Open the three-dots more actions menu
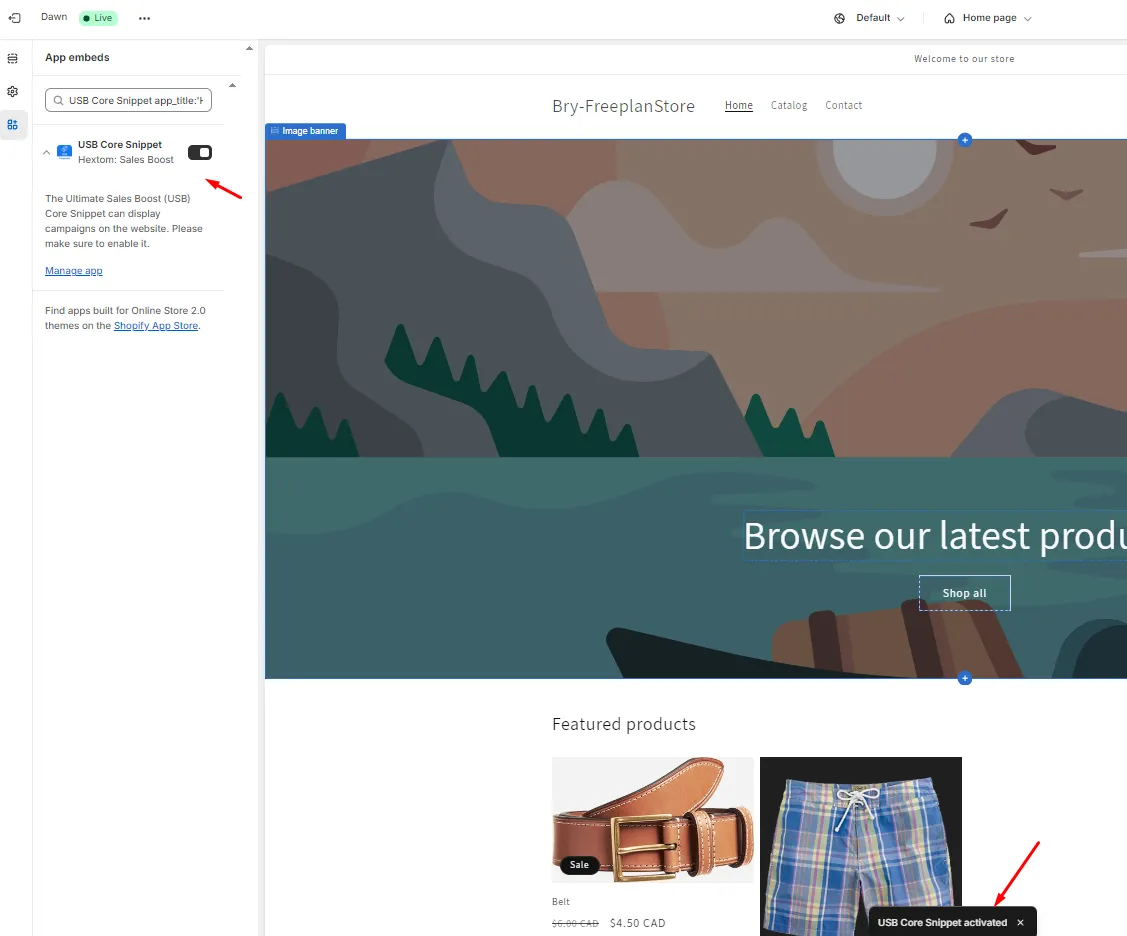Image resolution: width=1127 pixels, height=936 pixels. click(144, 18)
